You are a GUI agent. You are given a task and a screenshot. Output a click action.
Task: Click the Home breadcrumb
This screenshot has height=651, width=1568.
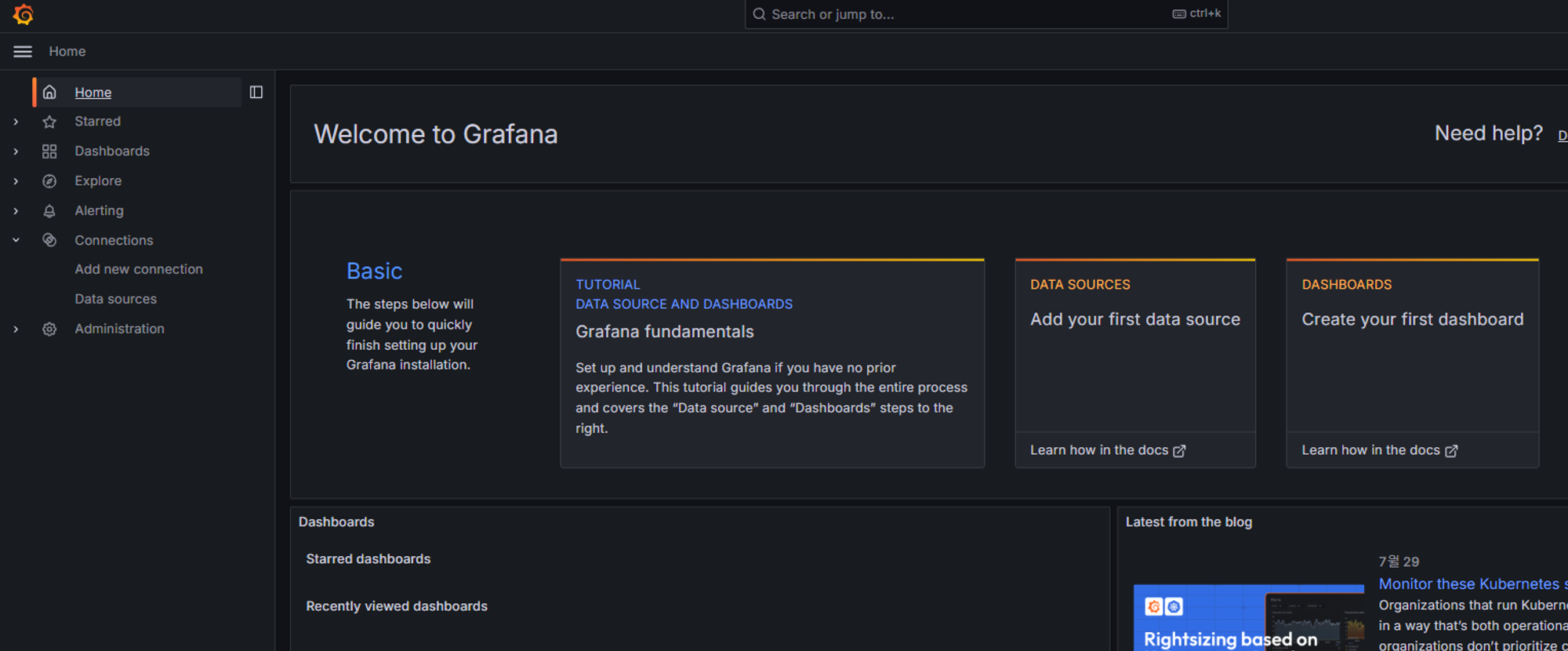coord(67,52)
